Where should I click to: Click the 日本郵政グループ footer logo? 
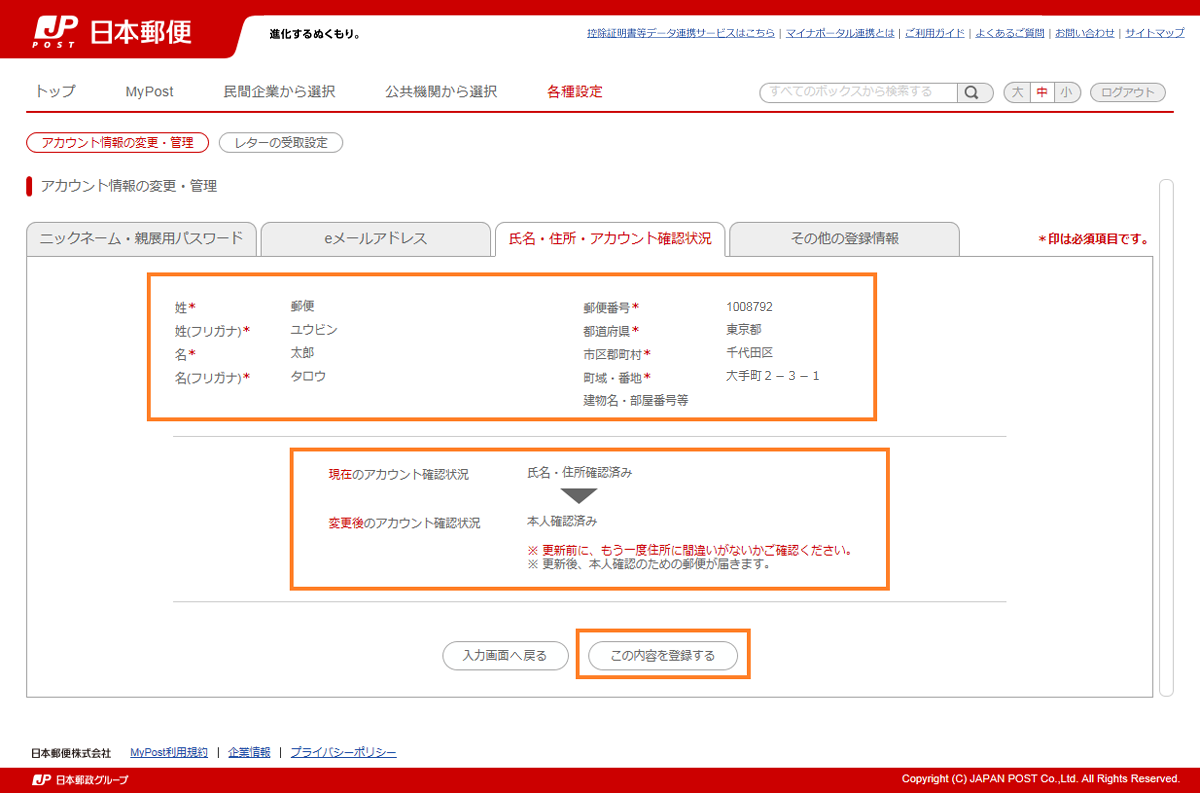(x=81, y=780)
